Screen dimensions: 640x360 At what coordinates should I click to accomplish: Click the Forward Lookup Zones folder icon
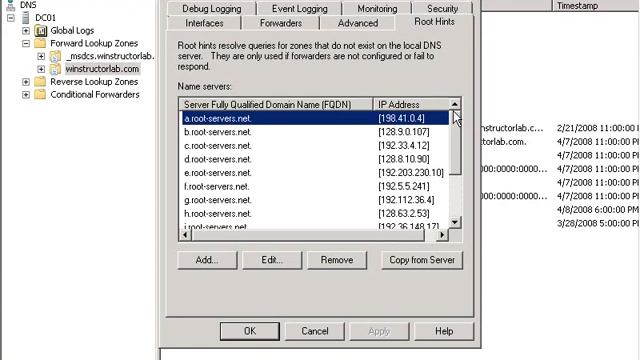click(40, 43)
